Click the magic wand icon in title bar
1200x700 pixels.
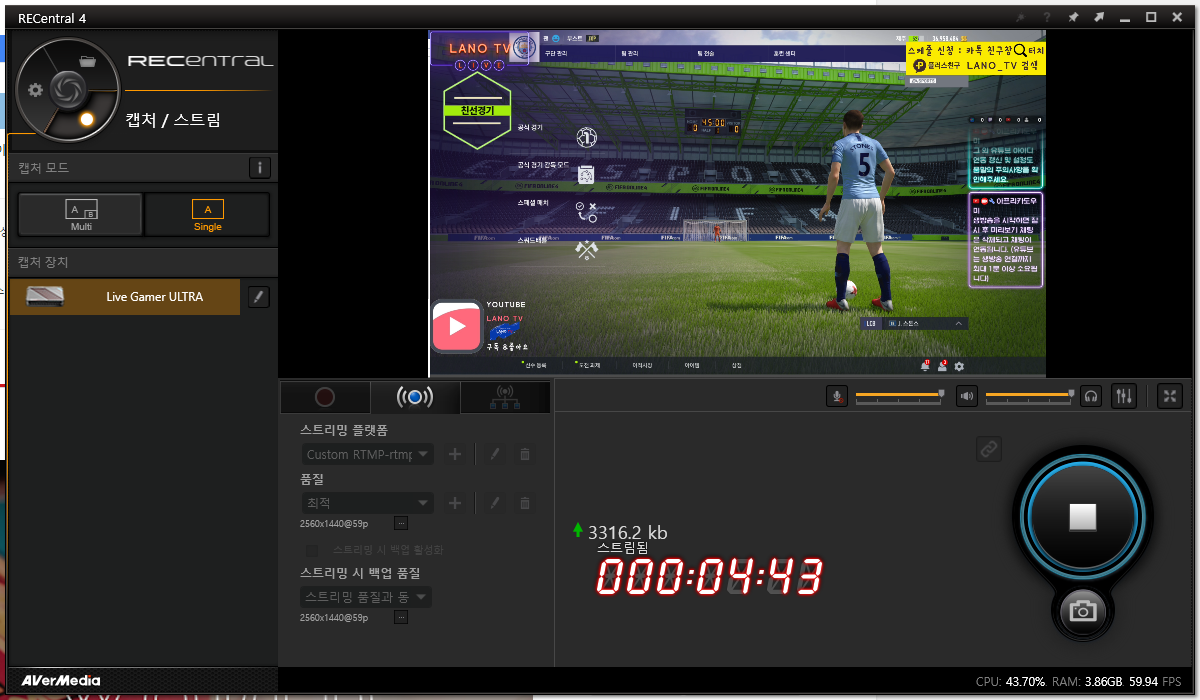pyautogui.click(x=1020, y=18)
